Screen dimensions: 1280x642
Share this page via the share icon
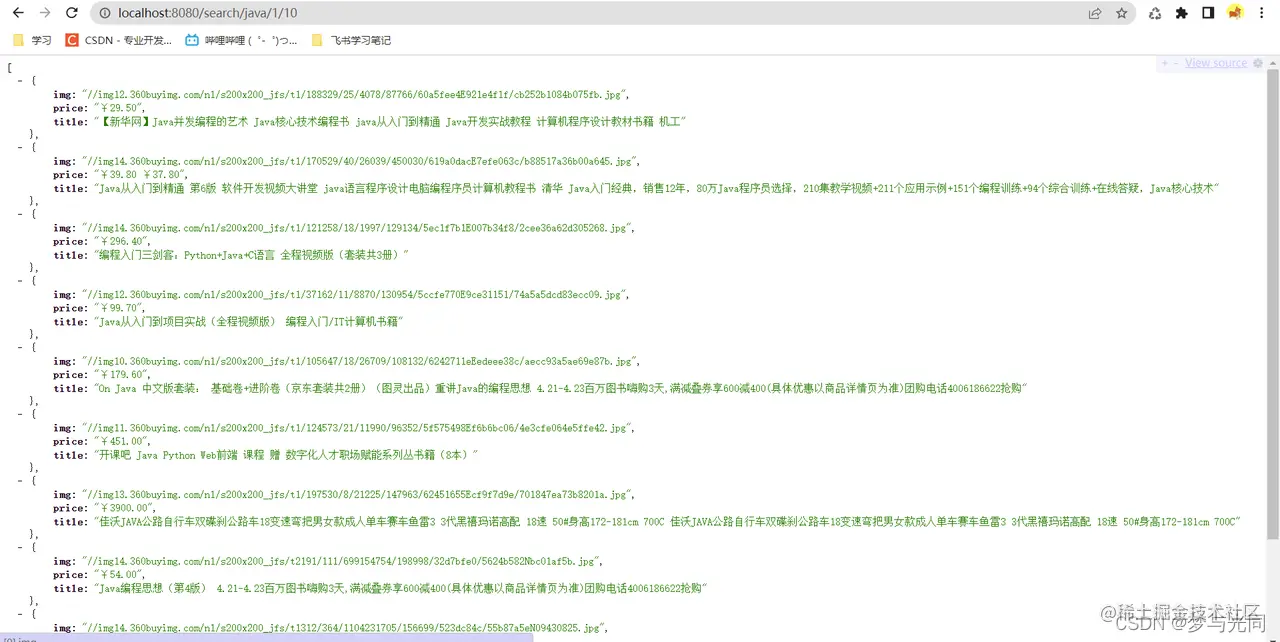[1095, 13]
